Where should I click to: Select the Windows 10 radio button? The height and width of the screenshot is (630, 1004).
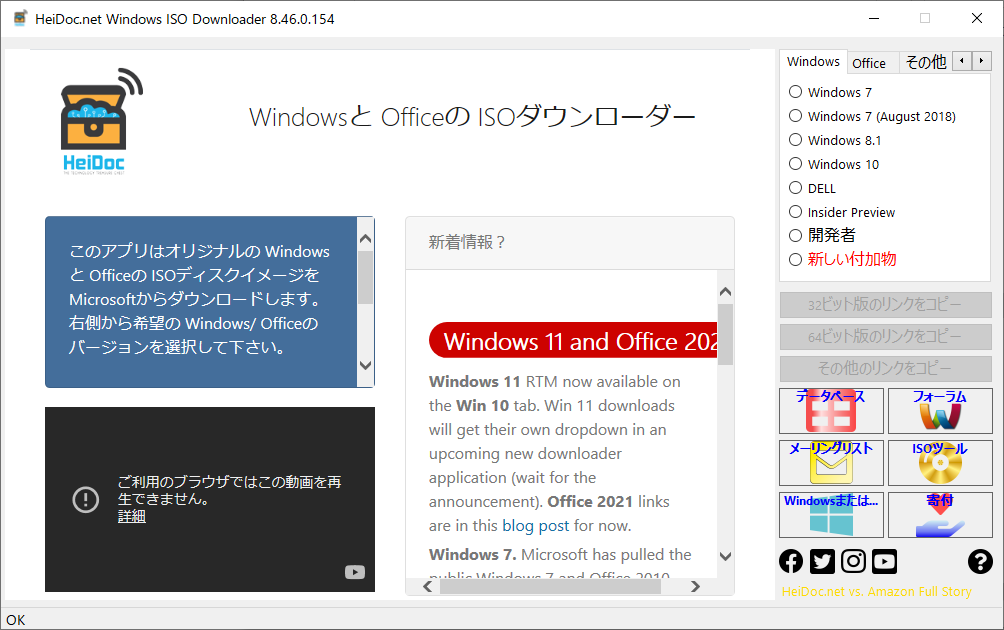(796, 164)
